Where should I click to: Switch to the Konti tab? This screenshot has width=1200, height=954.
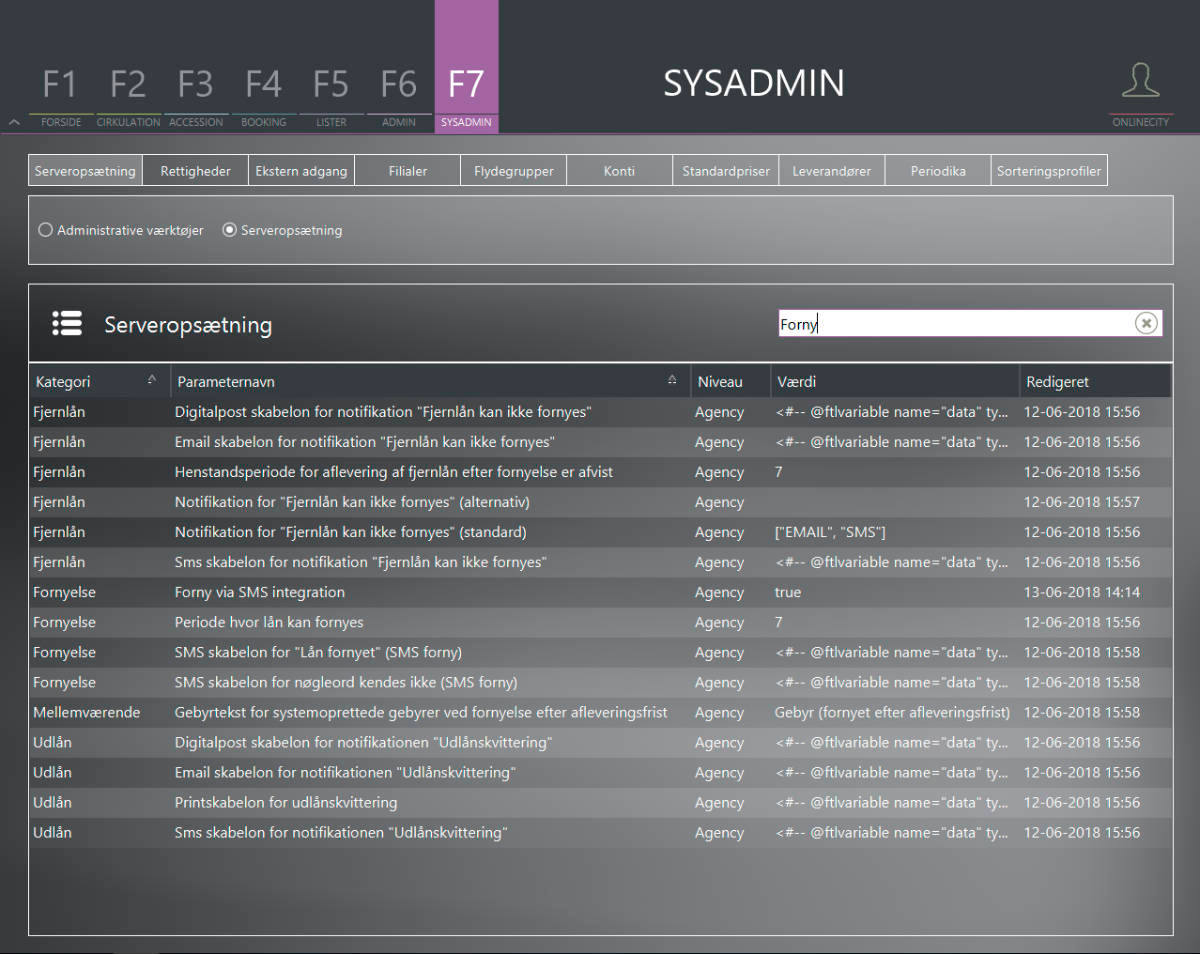click(x=619, y=170)
